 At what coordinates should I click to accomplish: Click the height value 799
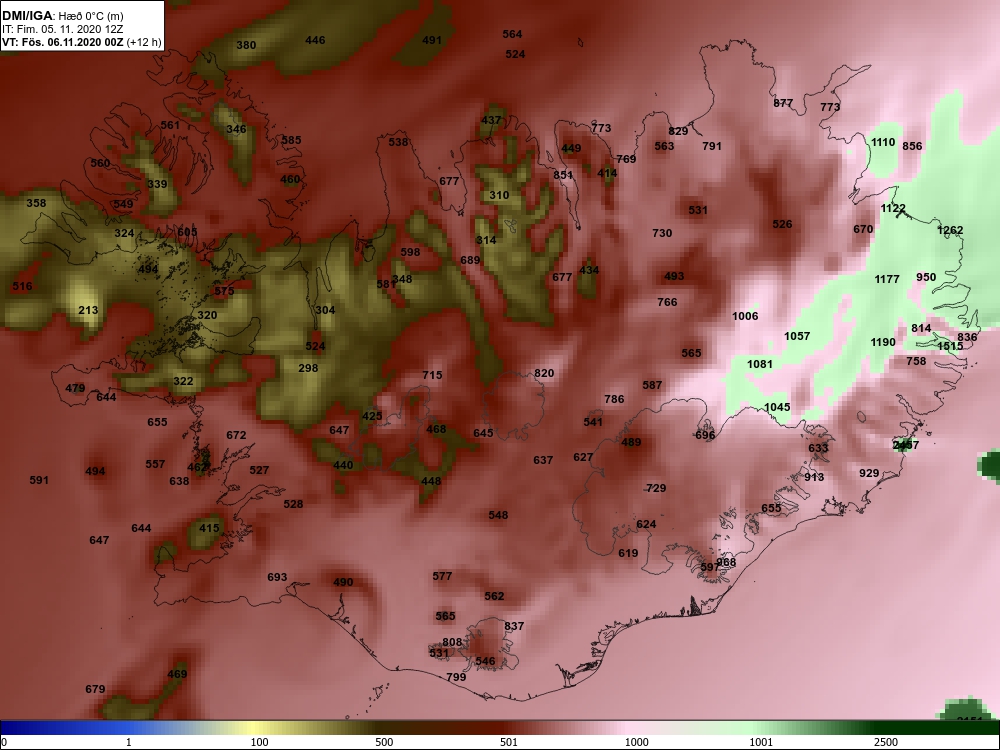point(456,677)
